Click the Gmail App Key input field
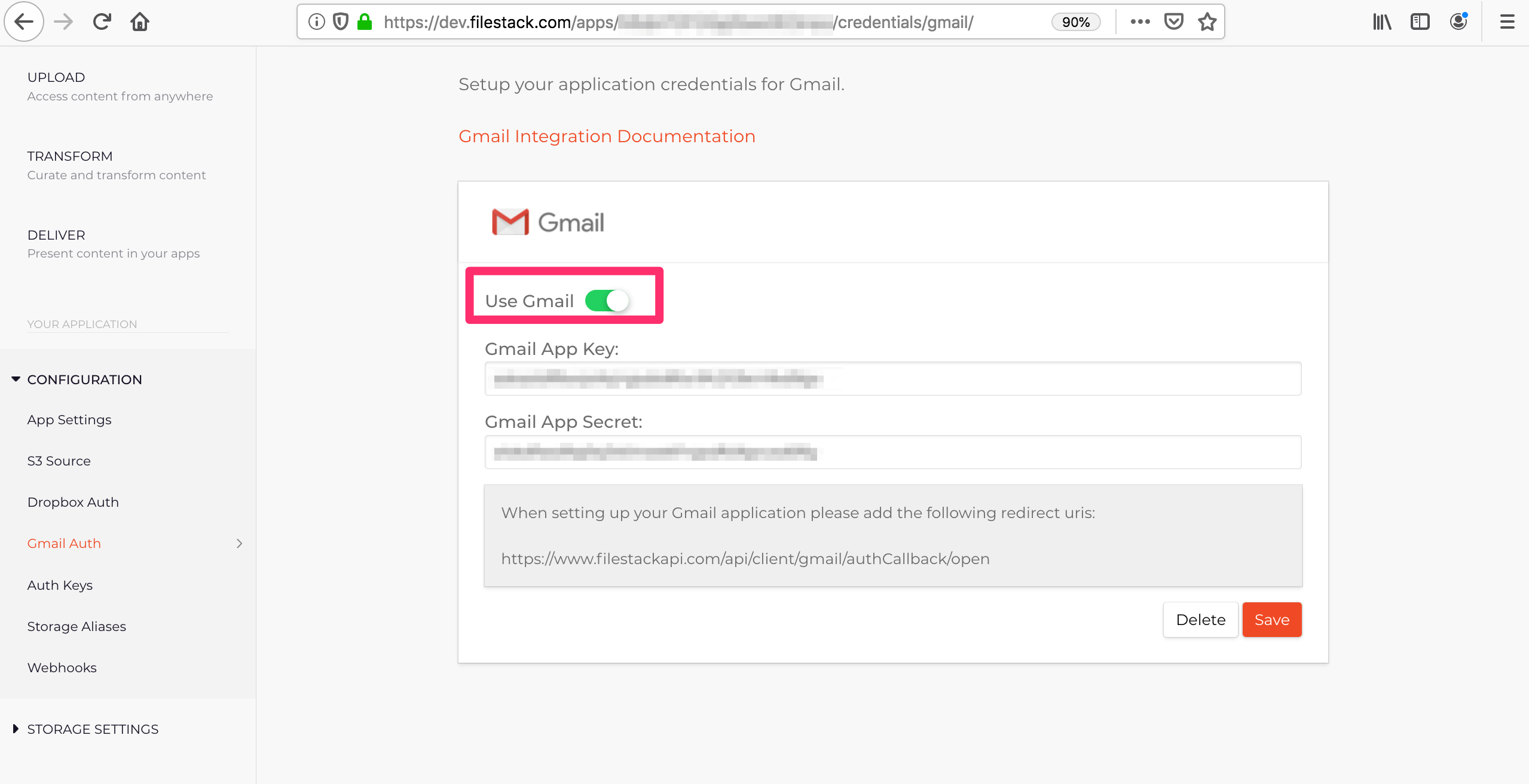 tap(893, 378)
